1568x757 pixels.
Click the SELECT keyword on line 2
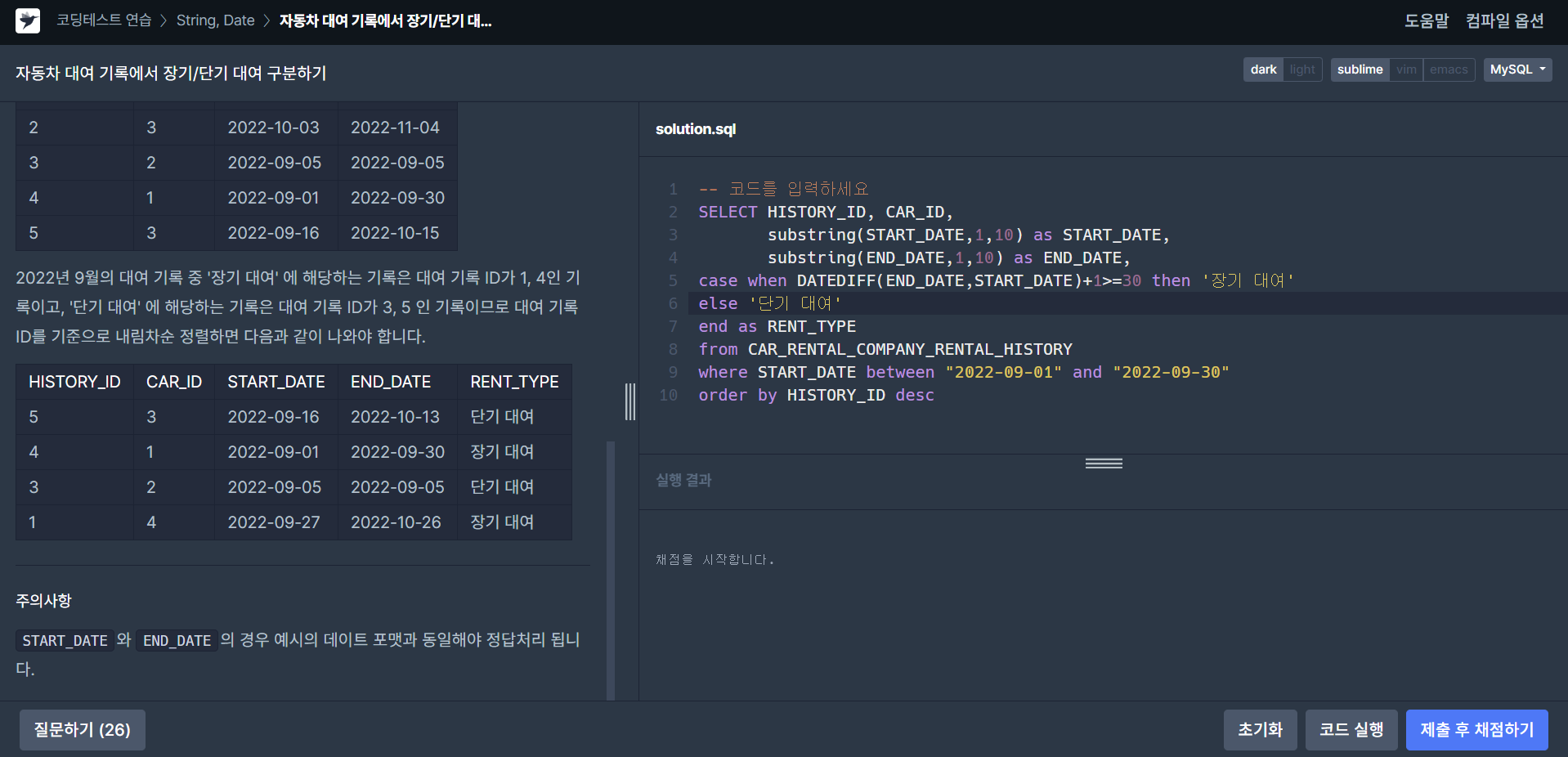pyautogui.click(x=728, y=212)
